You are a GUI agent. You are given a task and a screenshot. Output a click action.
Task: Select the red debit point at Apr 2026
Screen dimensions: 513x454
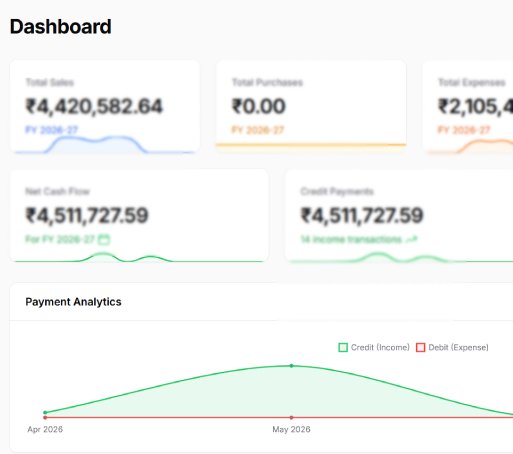pyautogui.click(x=45, y=417)
